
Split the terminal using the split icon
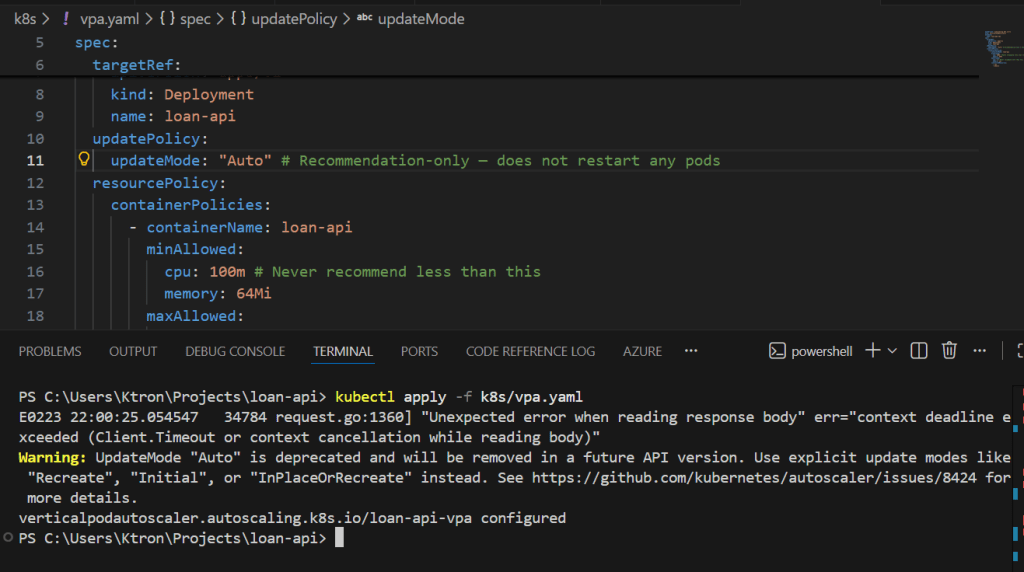919,351
